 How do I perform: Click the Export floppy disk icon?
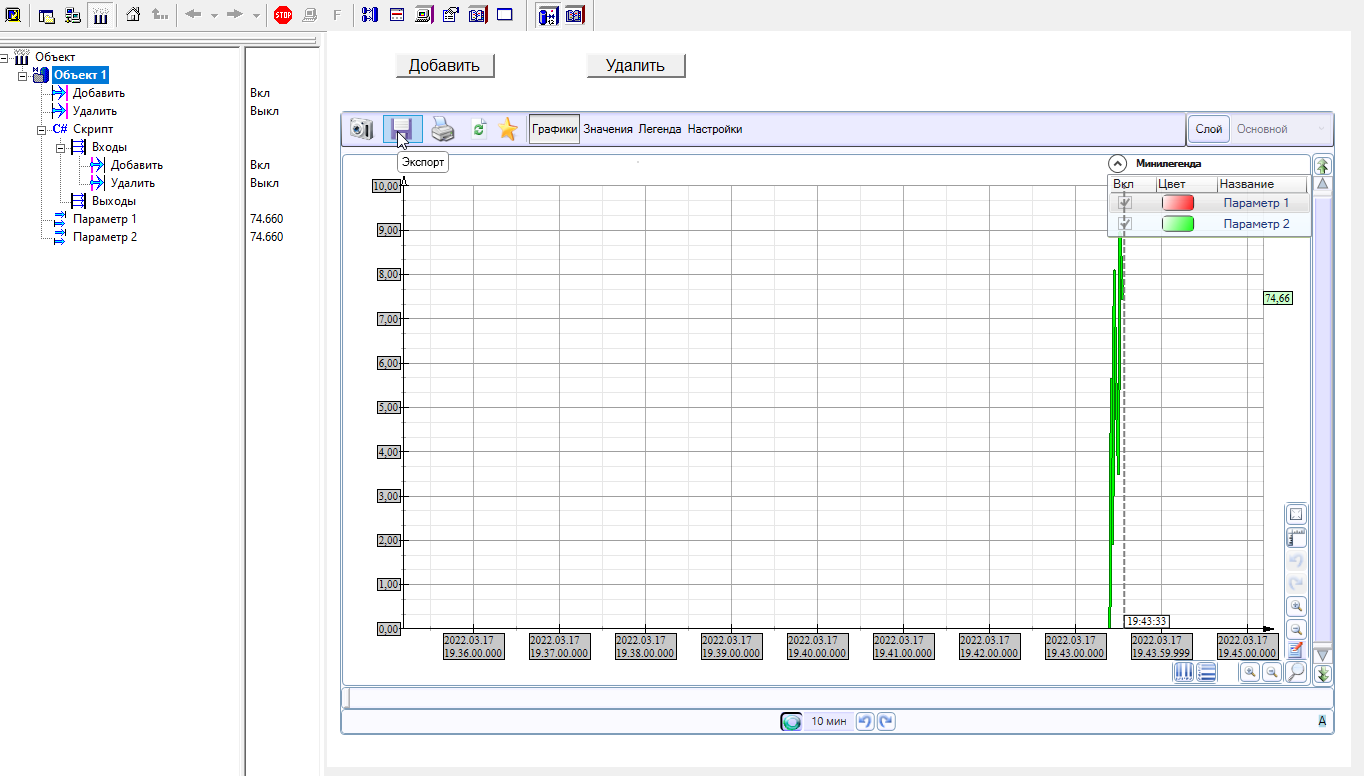coord(402,129)
